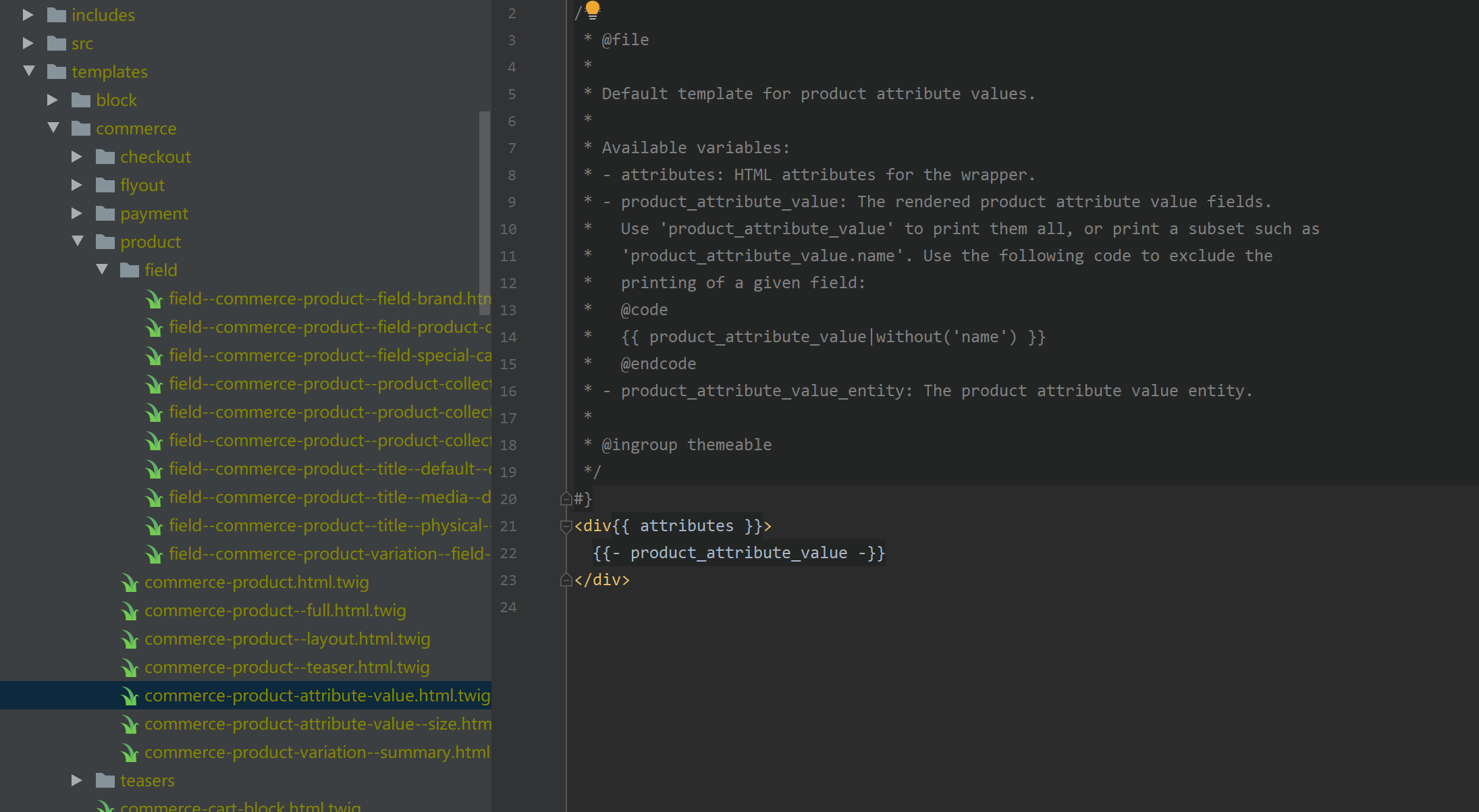The image size is (1479, 812).
Task: Expand the src folder arrow
Action: tap(28, 43)
